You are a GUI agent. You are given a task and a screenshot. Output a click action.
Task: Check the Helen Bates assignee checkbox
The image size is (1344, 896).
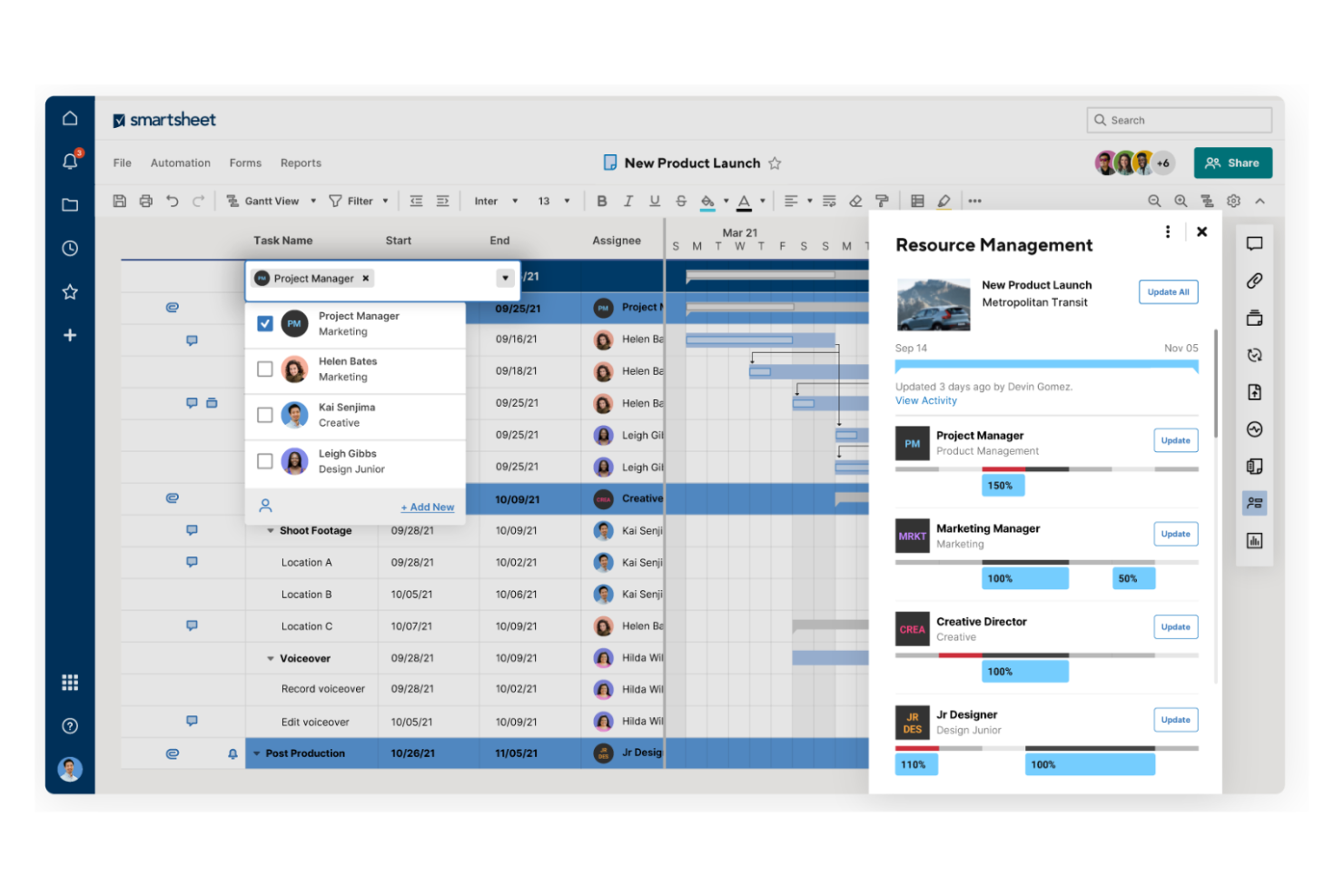(x=264, y=369)
